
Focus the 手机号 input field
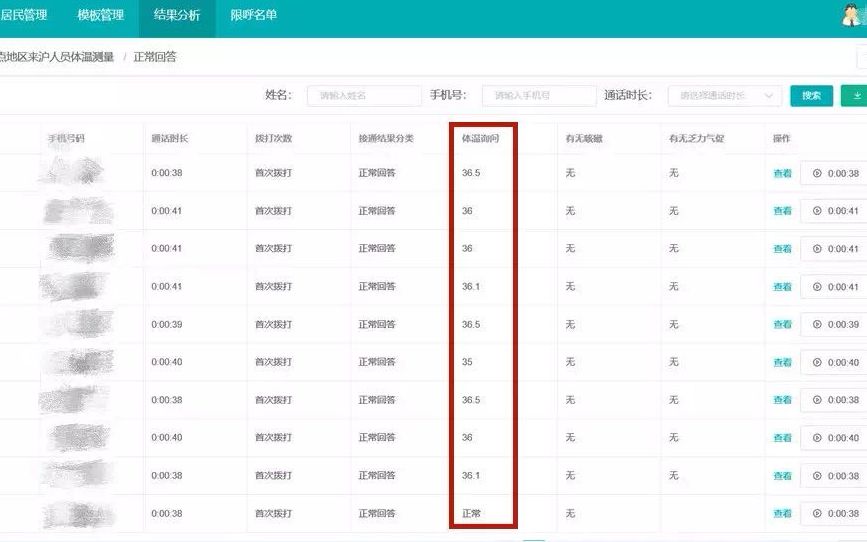click(538, 96)
